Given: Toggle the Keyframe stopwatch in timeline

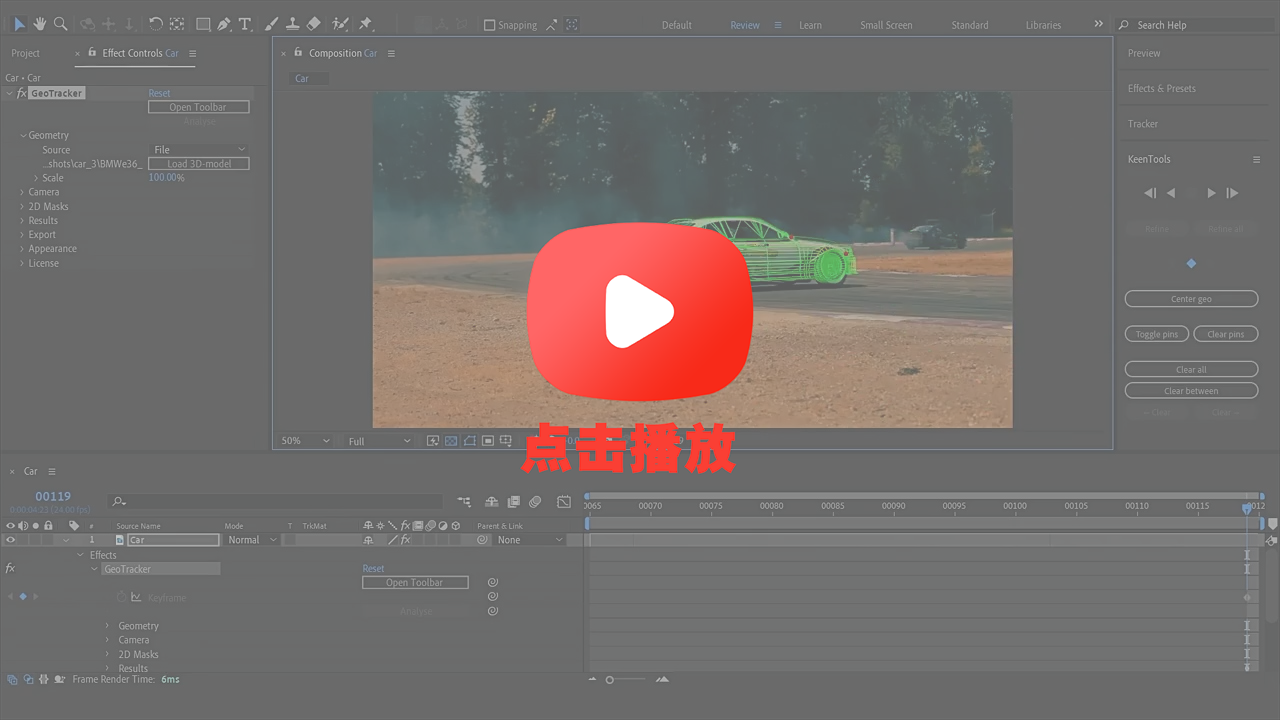Looking at the screenshot, I should (x=121, y=597).
